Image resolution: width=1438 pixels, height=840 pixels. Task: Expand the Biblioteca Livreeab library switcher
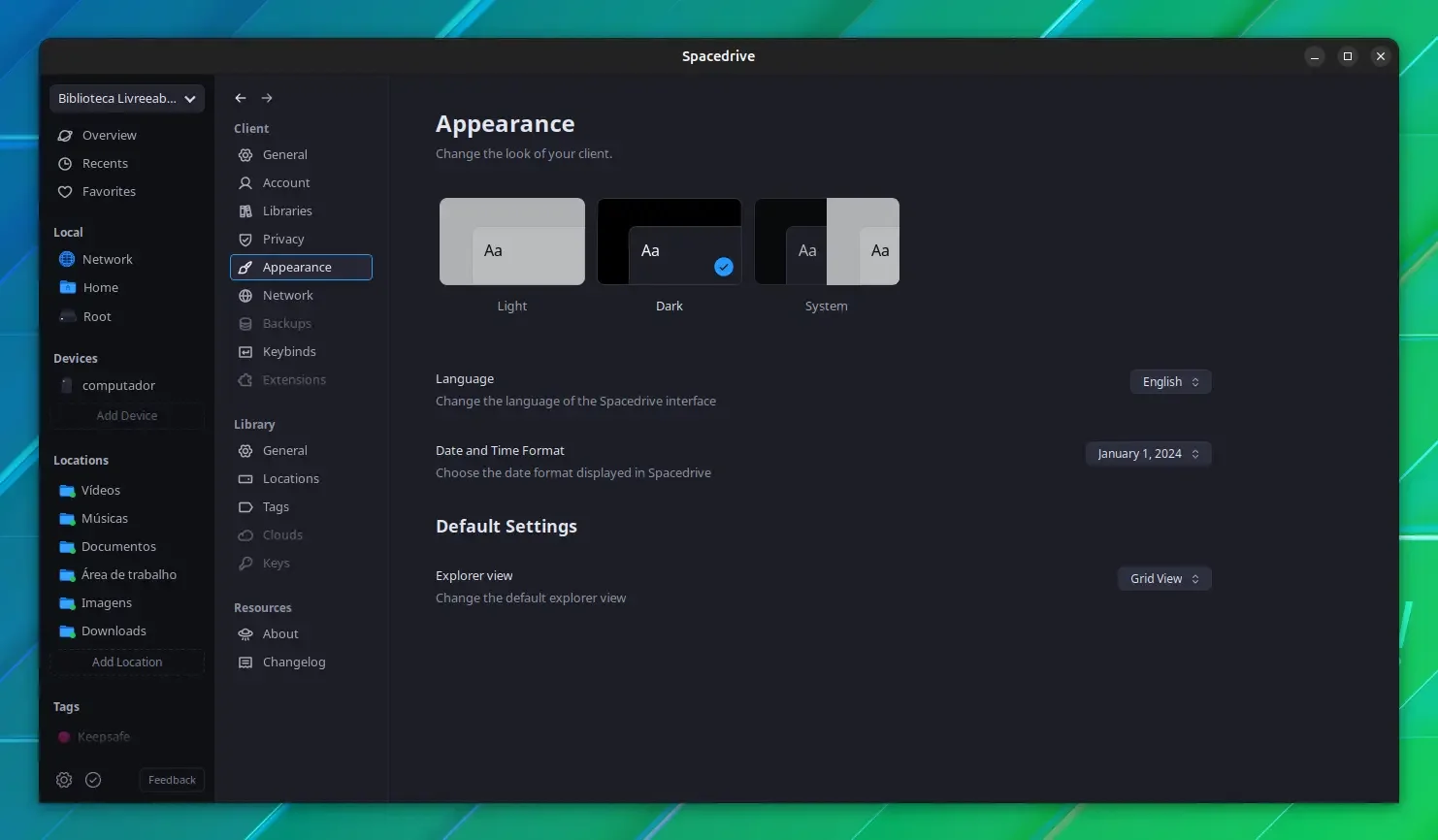pyautogui.click(x=127, y=98)
